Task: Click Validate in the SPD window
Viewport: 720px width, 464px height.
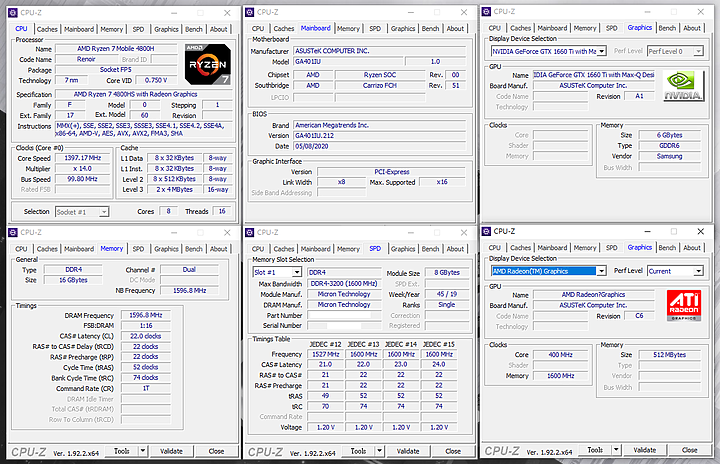Action: [x=408, y=451]
